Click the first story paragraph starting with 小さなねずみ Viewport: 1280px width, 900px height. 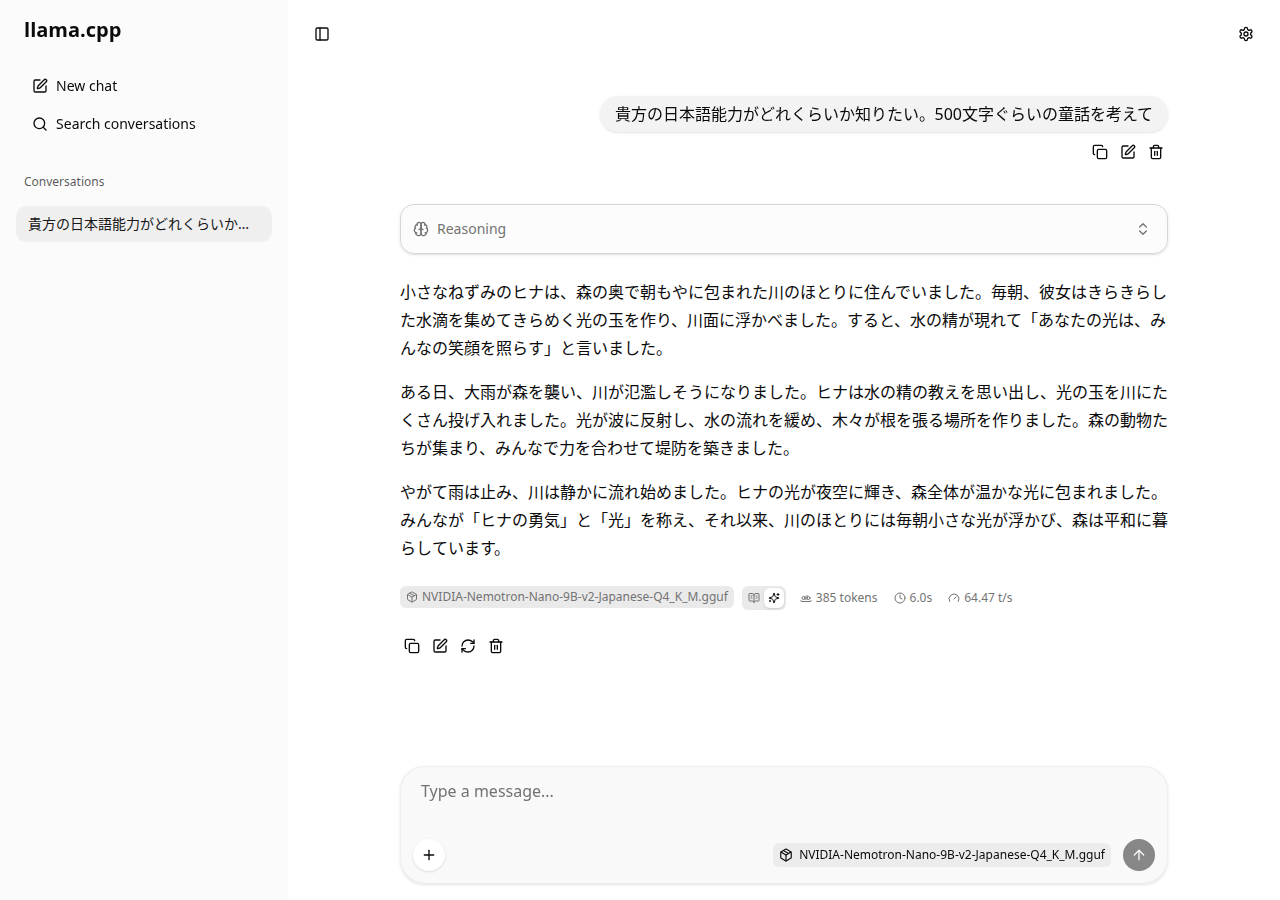[x=784, y=321]
